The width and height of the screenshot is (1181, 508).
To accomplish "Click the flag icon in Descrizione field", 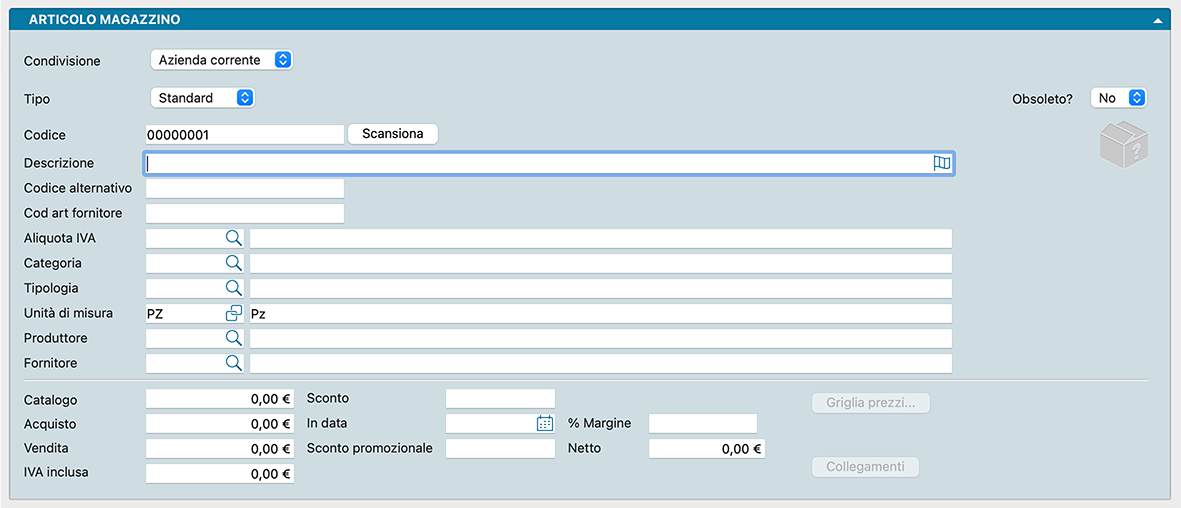I will [941, 163].
